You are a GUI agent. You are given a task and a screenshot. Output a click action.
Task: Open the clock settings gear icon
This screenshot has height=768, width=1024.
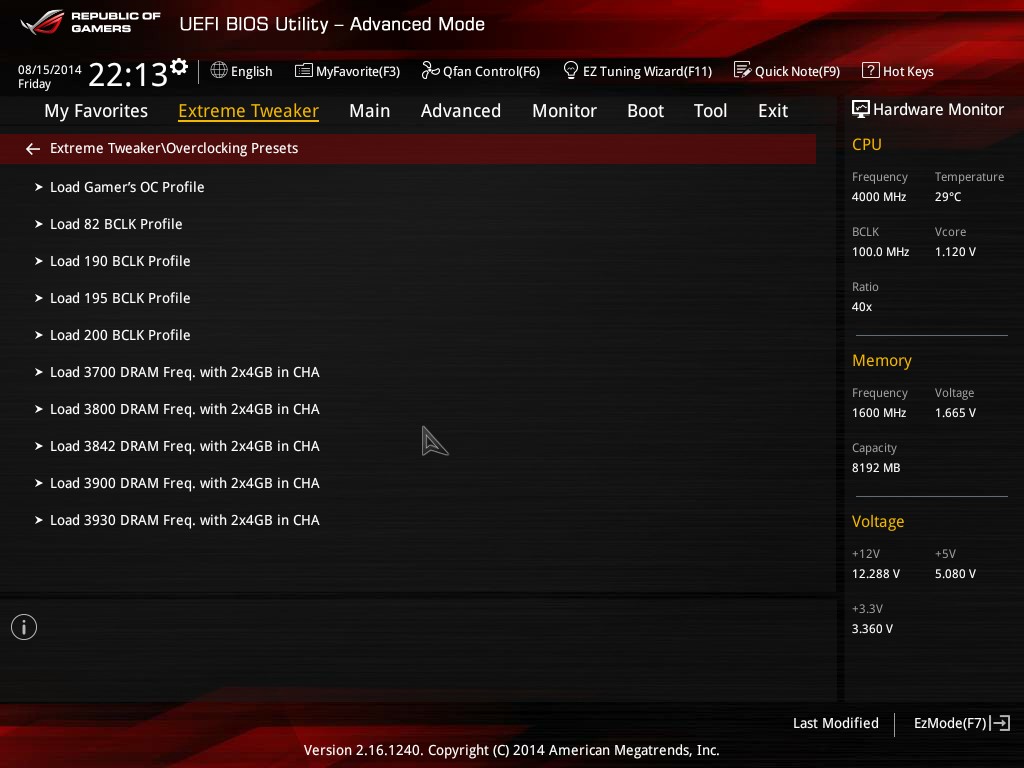click(x=179, y=67)
